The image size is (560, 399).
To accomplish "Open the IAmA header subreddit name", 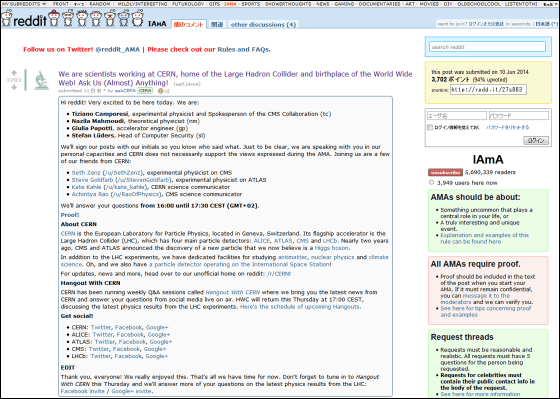I will 157,24.
